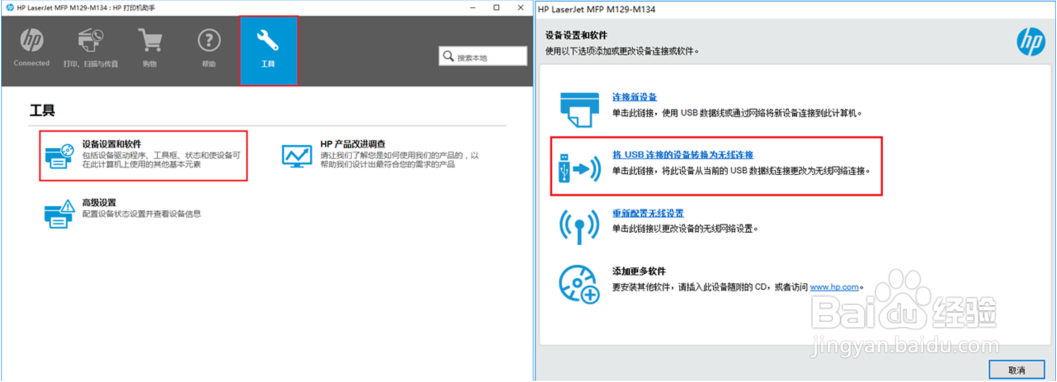Click description 单击此链接以更改设备的无线网络设置
Screen dimensions: 1057x382
click(x=686, y=228)
